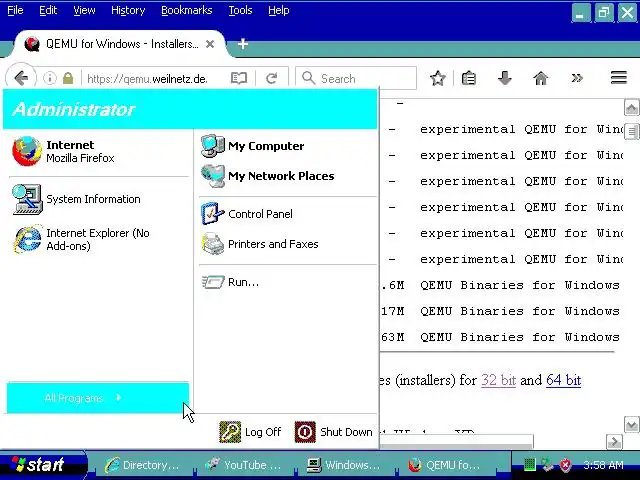Viewport: 640px width, 480px height.
Task: Open the View menu
Action: point(84,10)
